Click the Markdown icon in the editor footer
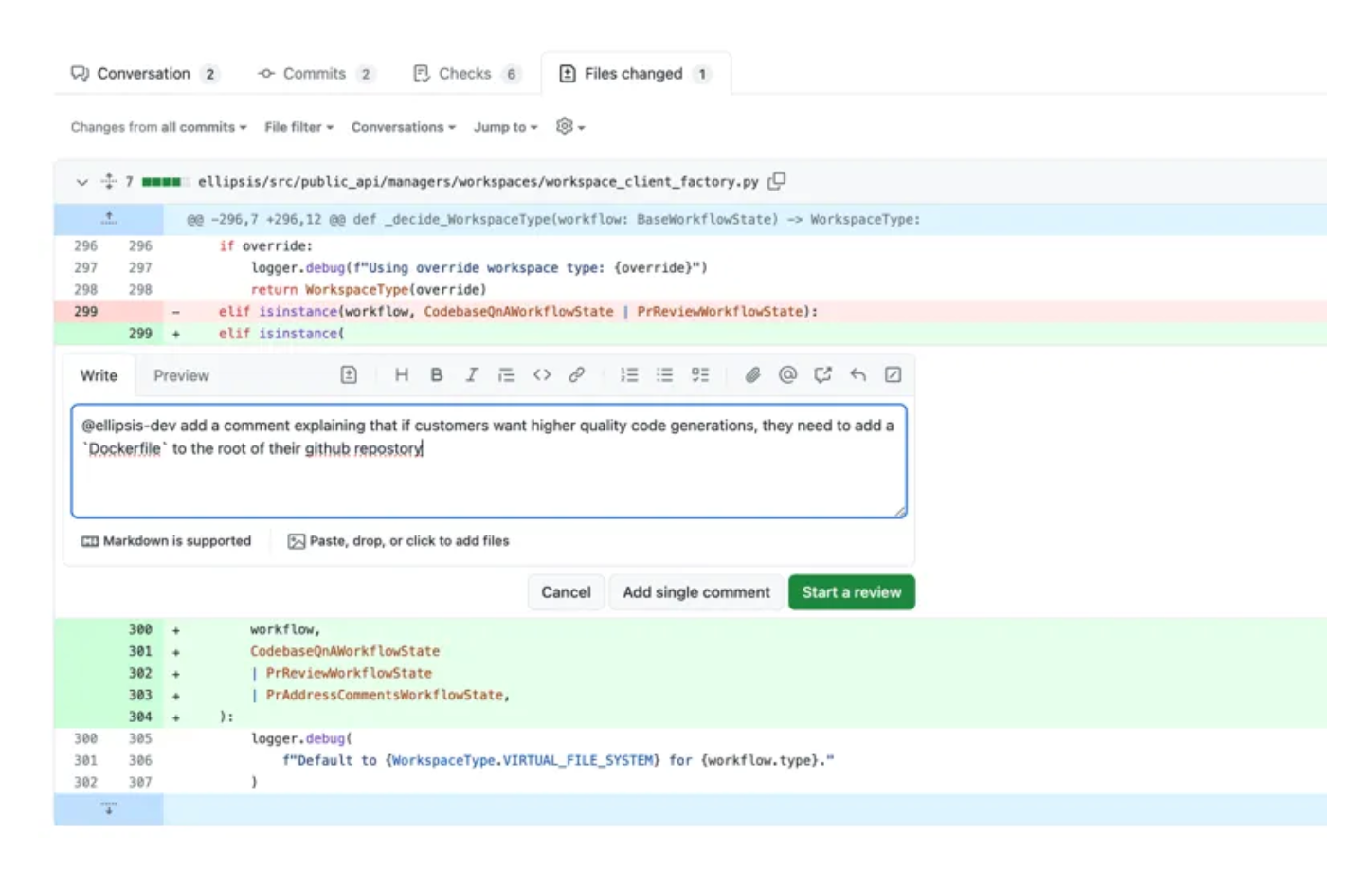 90,541
